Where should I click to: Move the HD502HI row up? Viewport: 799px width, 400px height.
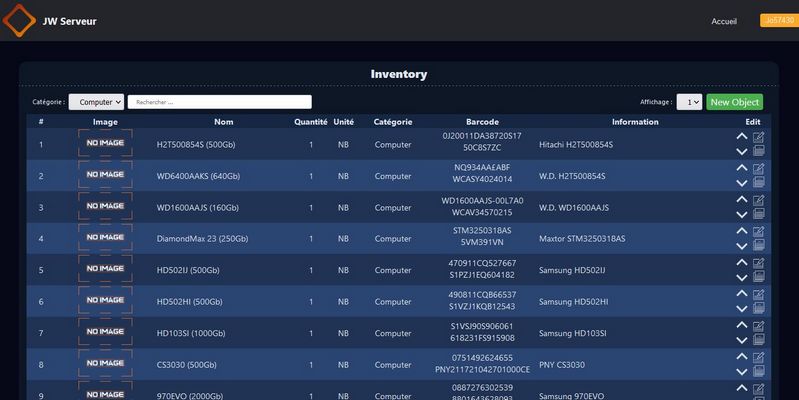coord(741,294)
